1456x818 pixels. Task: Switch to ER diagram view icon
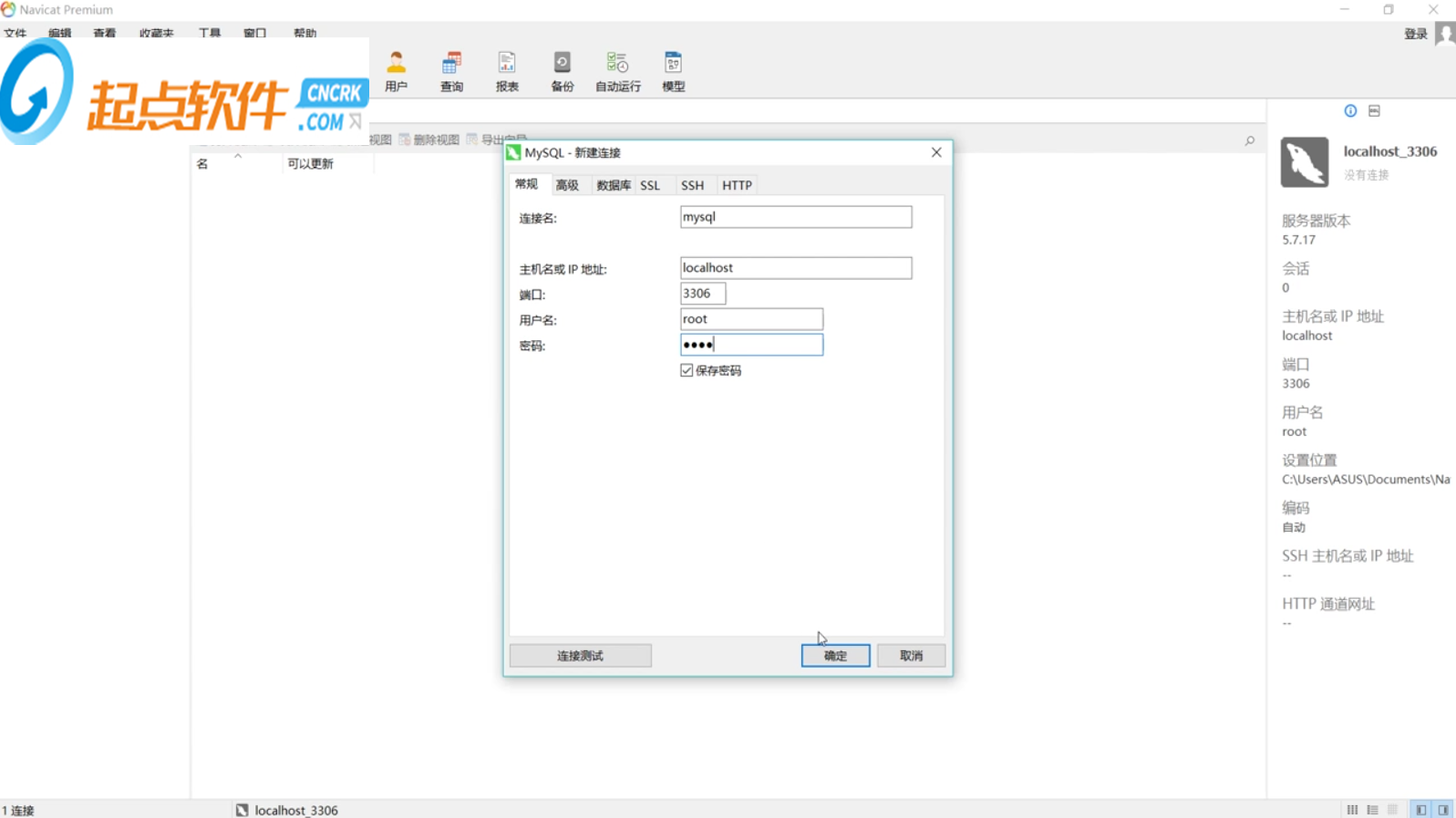click(1392, 810)
